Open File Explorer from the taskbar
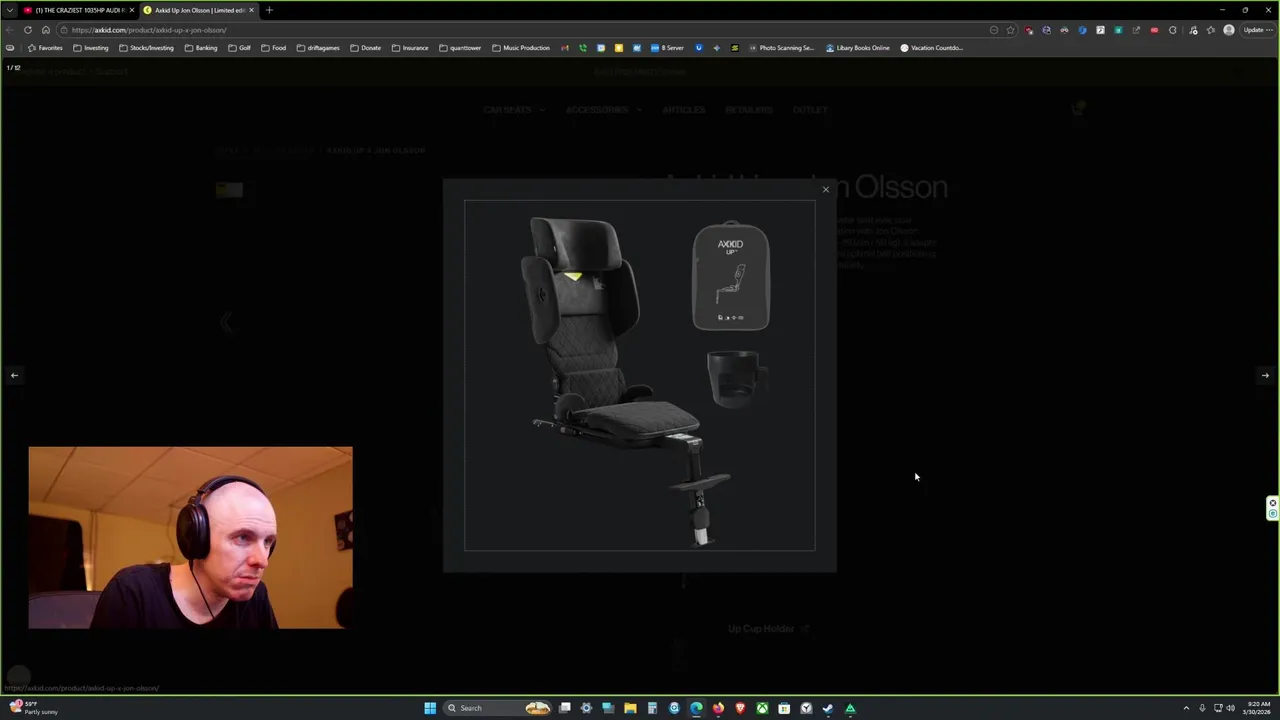1280x720 pixels. (x=630, y=708)
